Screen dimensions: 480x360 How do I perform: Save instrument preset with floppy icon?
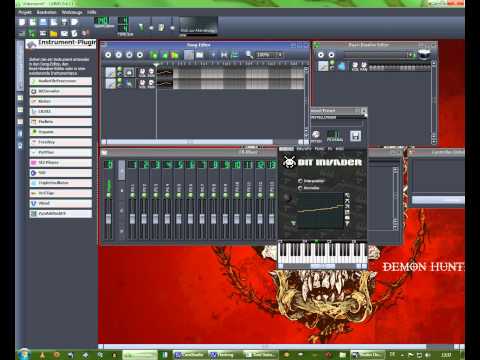(x=355, y=136)
